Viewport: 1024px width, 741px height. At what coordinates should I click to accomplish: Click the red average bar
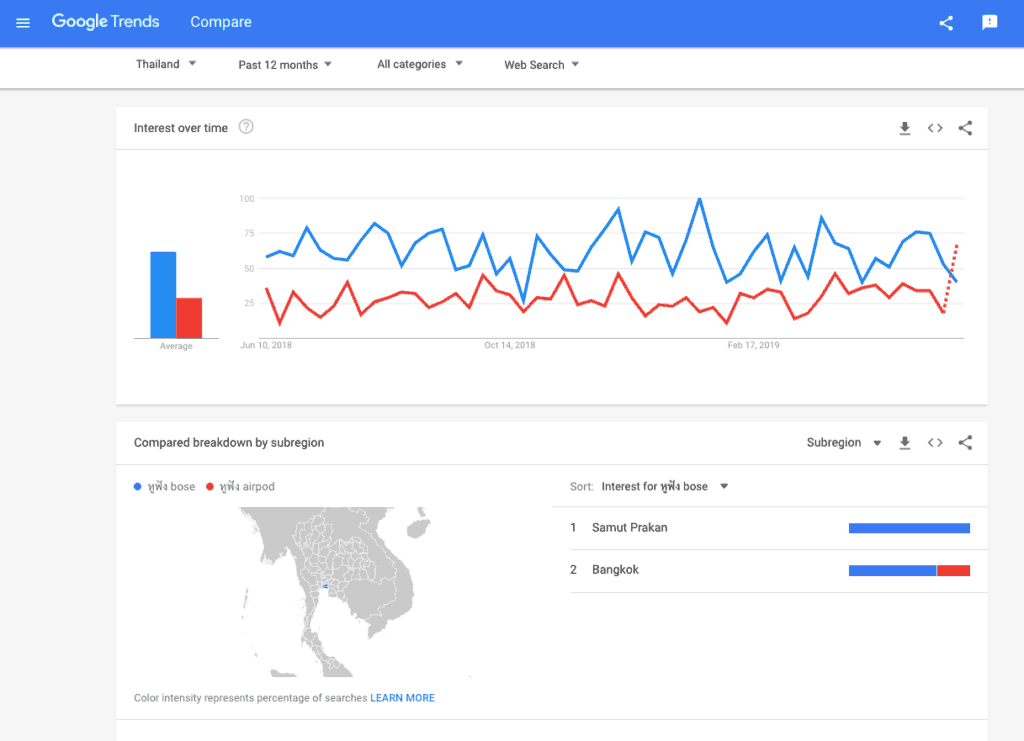(x=189, y=318)
